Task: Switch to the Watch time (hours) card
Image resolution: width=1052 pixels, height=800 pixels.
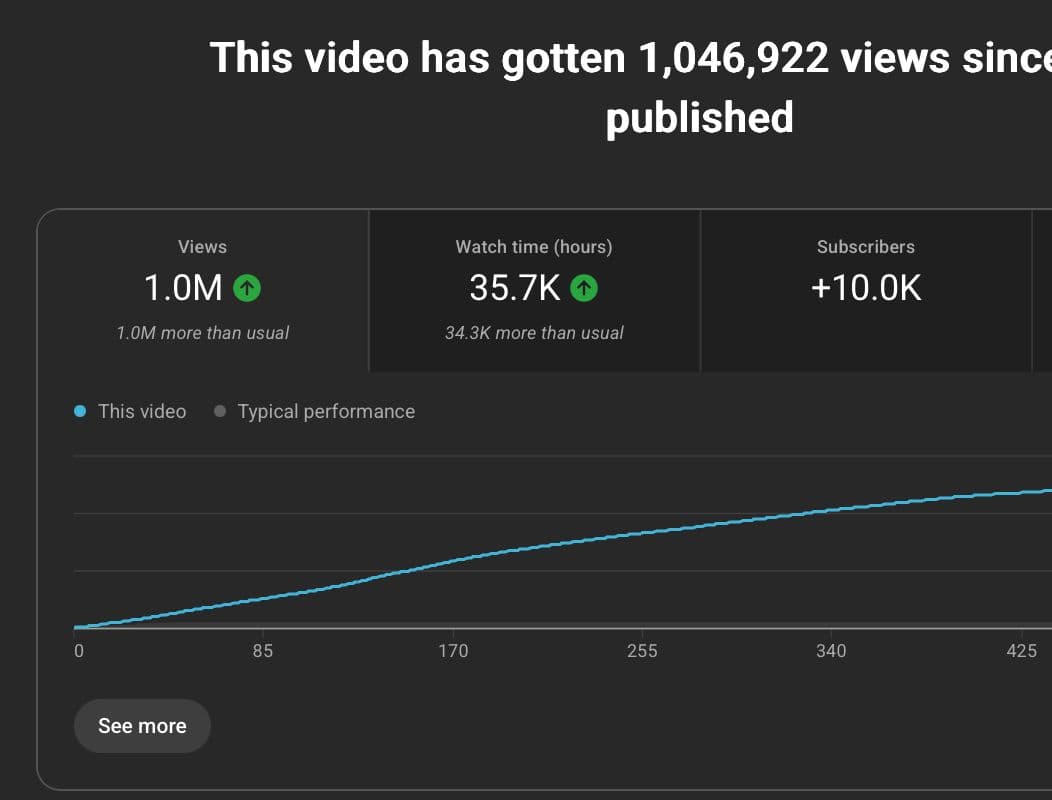Action: pos(533,290)
